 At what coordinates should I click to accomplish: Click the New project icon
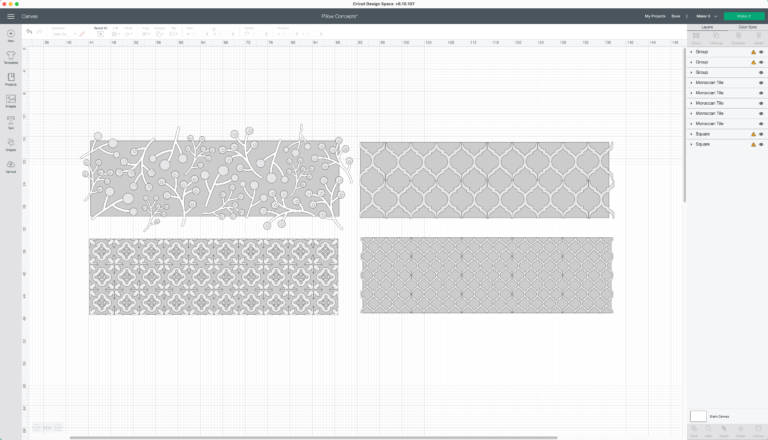click(11, 35)
